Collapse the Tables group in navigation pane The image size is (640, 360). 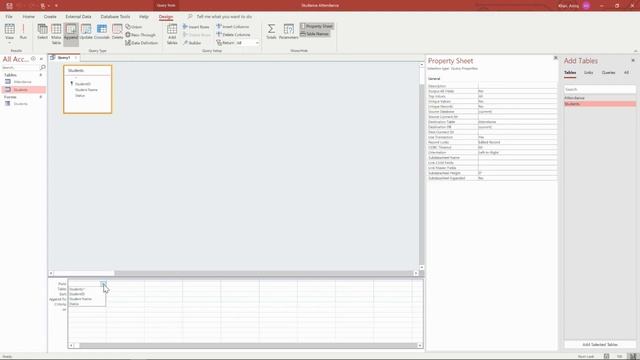(x=41, y=75)
